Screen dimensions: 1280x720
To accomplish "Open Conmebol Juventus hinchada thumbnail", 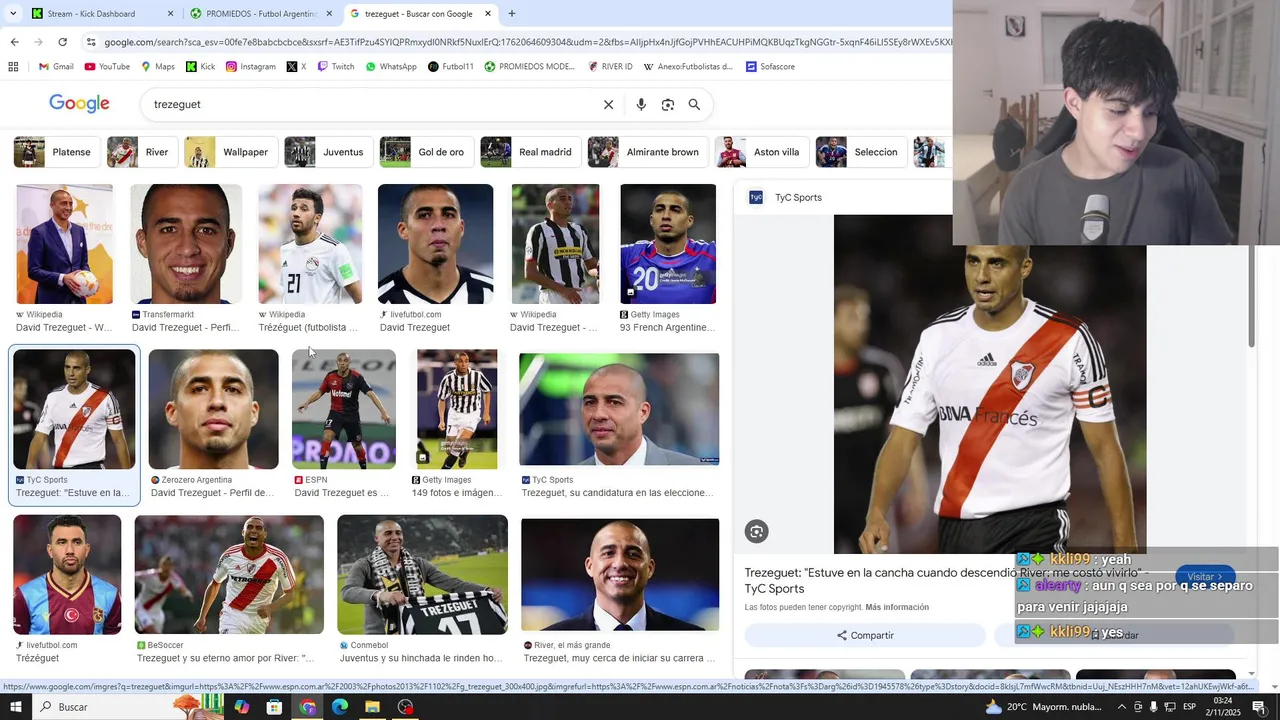I will pyautogui.click(x=422, y=574).
